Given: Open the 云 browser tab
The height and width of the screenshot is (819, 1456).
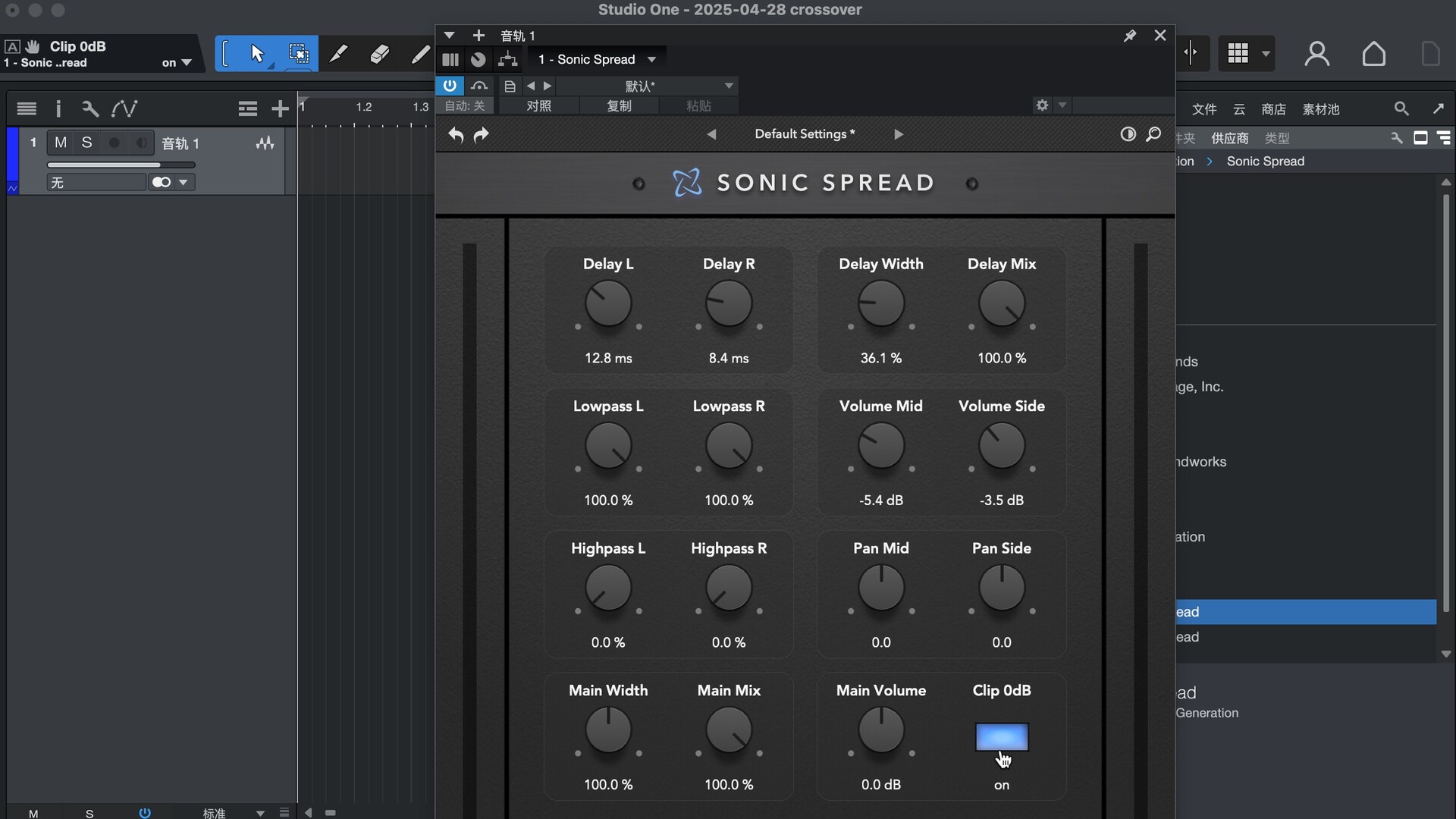Looking at the screenshot, I should click(x=1239, y=109).
